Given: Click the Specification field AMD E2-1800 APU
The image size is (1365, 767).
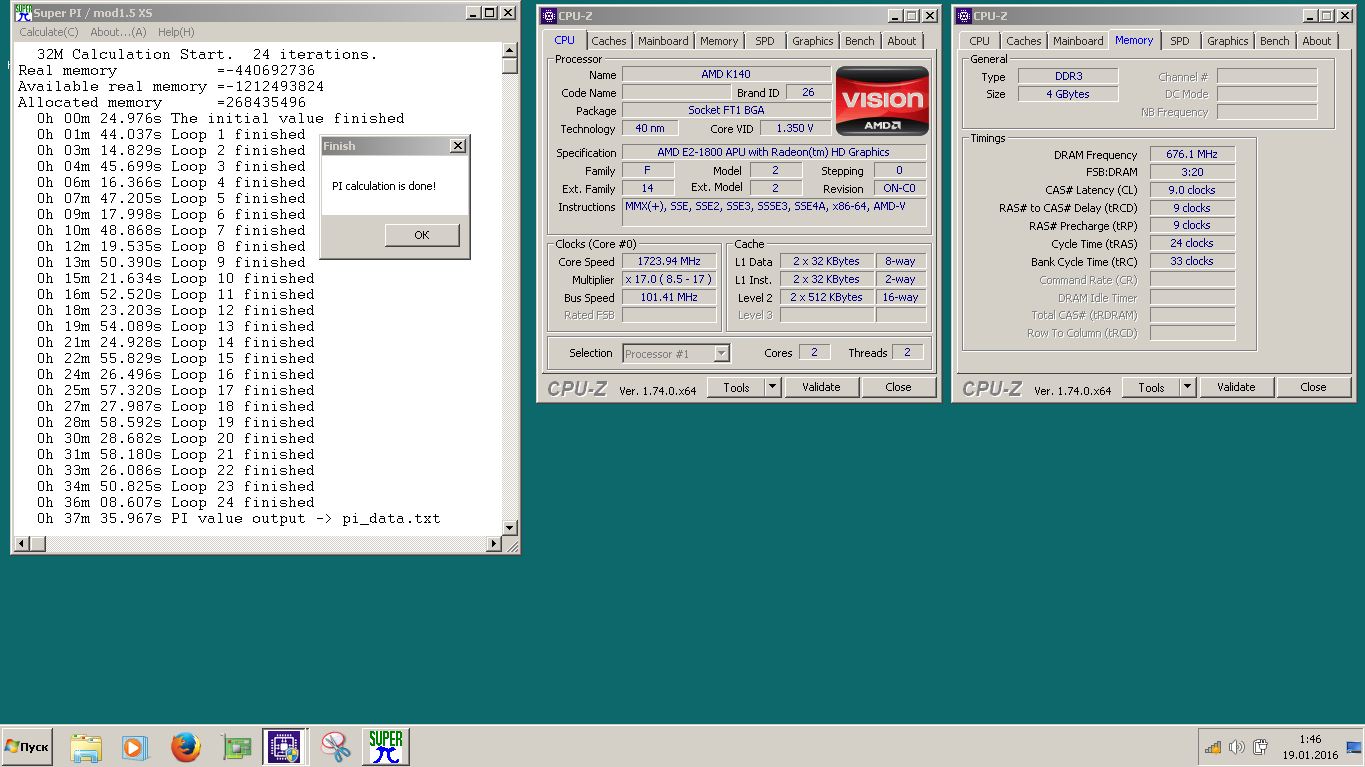Looking at the screenshot, I should click(x=773, y=152).
